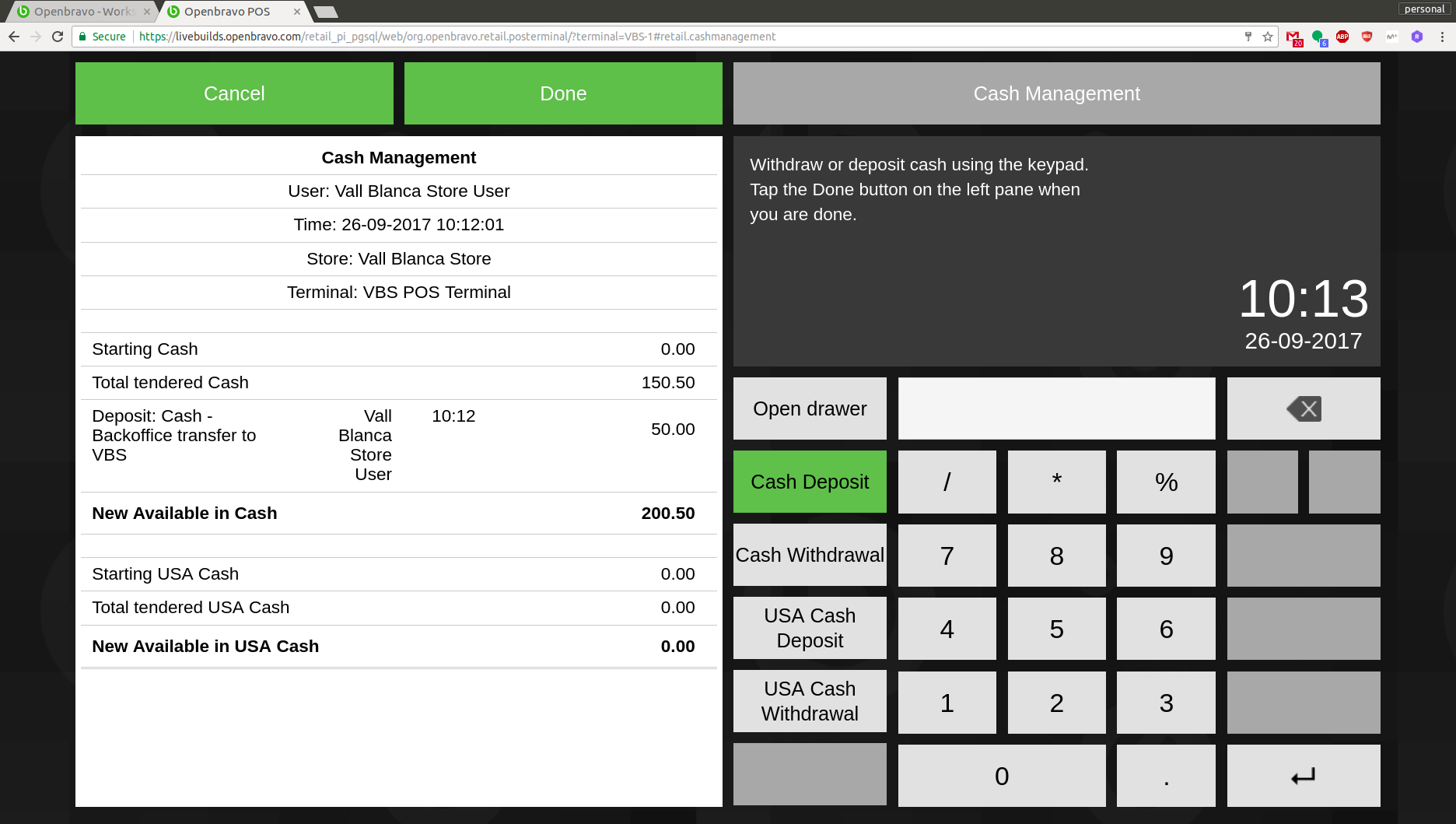Click the Starting USA Cash row

(x=399, y=574)
